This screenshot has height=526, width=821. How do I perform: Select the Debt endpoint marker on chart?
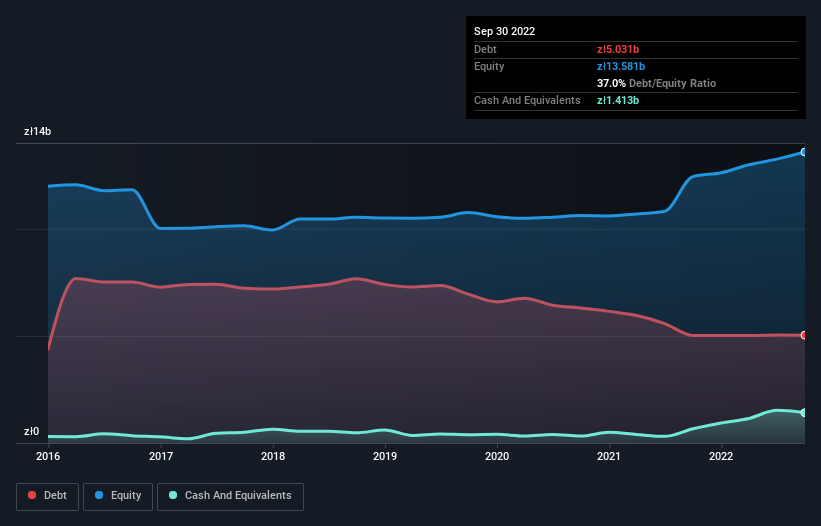coord(804,335)
